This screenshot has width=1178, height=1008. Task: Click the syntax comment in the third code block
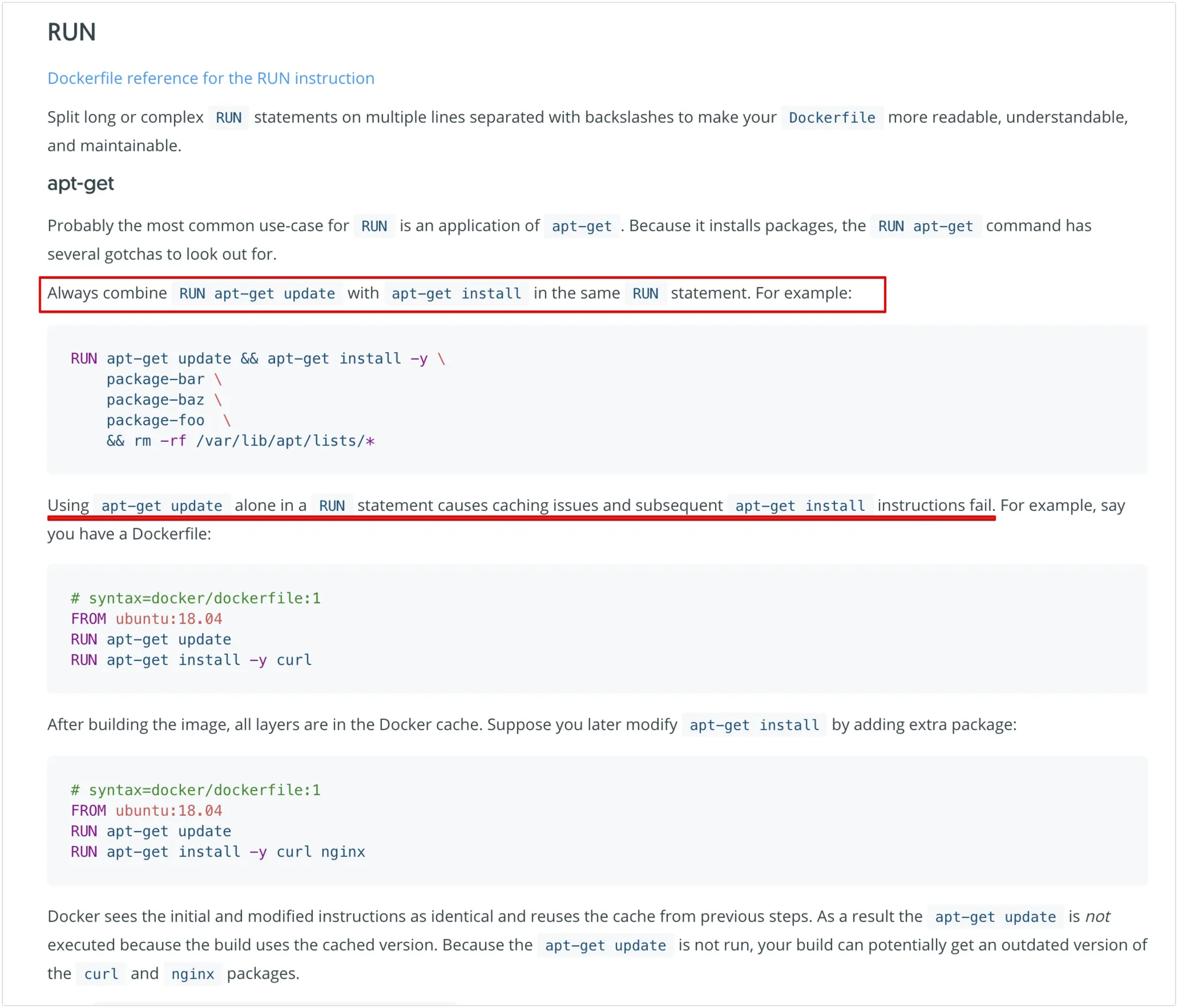(x=196, y=791)
